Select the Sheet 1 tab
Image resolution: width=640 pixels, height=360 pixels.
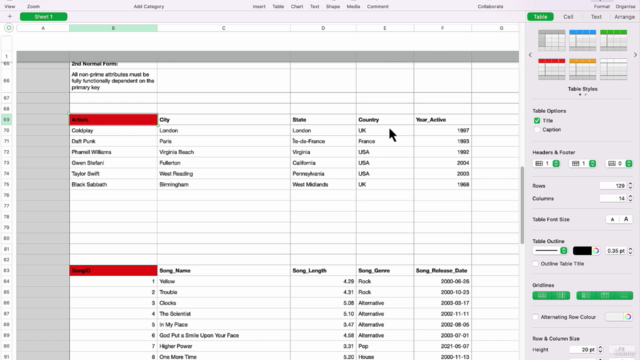click(44, 17)
